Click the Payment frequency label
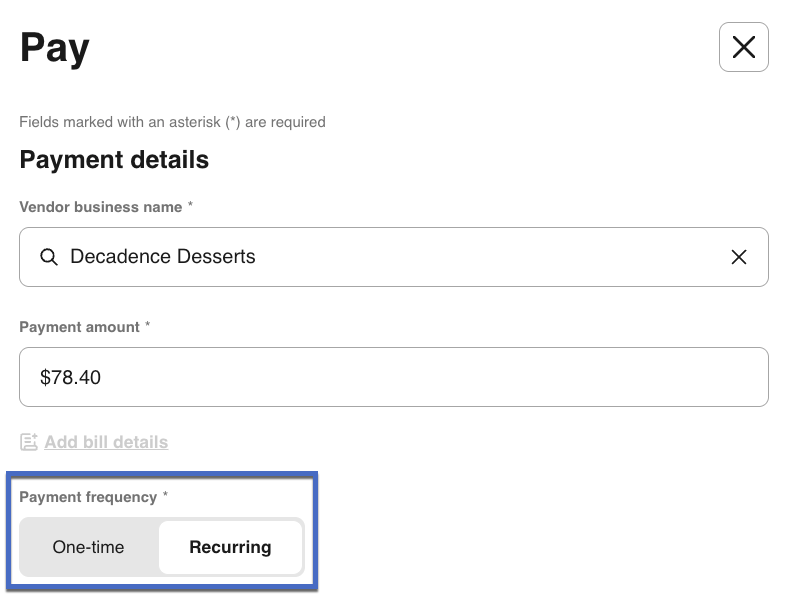The image size is (795, 596). pyautogui.click(x=88, y=497)
